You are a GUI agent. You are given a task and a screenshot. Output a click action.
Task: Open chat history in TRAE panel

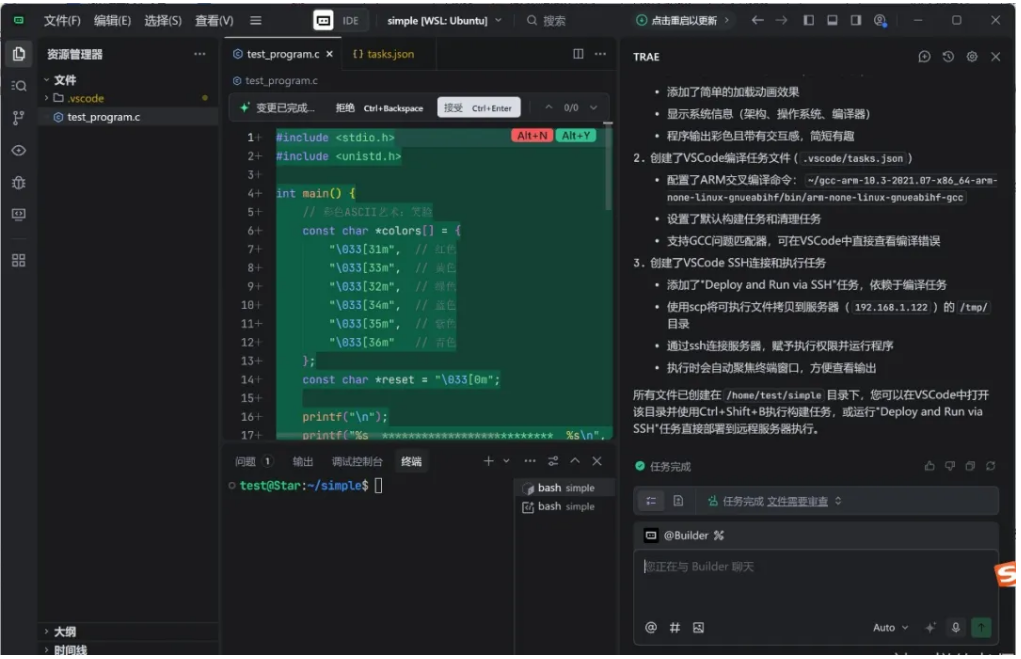click(948, 57)
